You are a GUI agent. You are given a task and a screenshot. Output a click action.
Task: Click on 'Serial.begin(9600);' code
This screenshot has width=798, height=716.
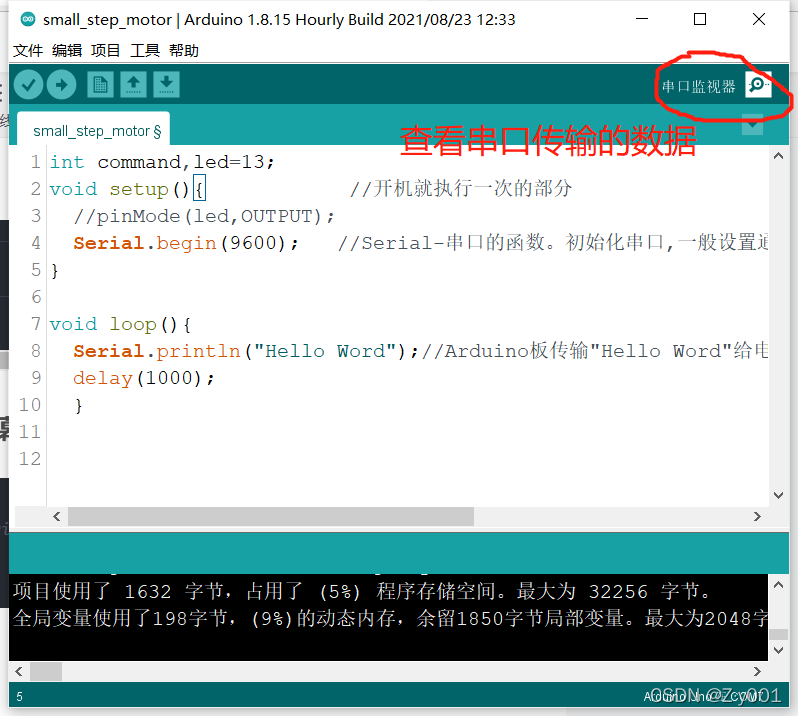point(186,243)
